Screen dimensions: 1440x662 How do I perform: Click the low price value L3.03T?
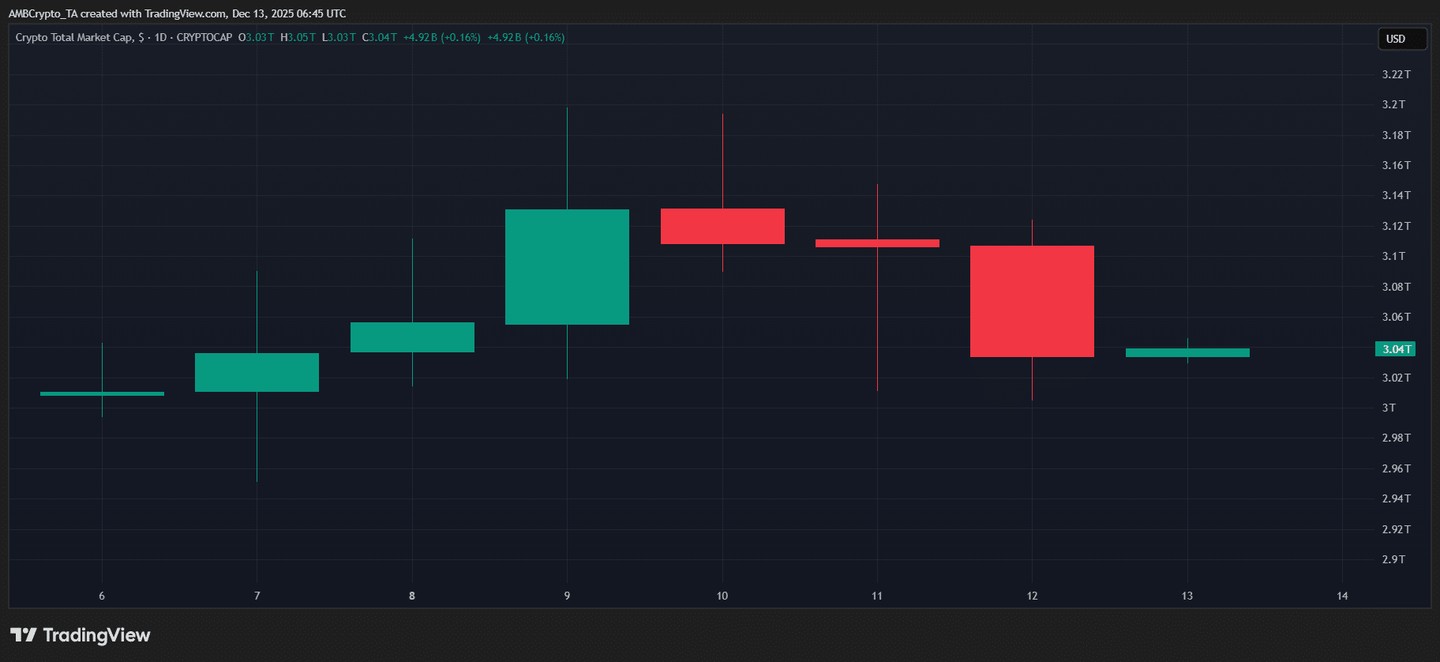(337, 37)
